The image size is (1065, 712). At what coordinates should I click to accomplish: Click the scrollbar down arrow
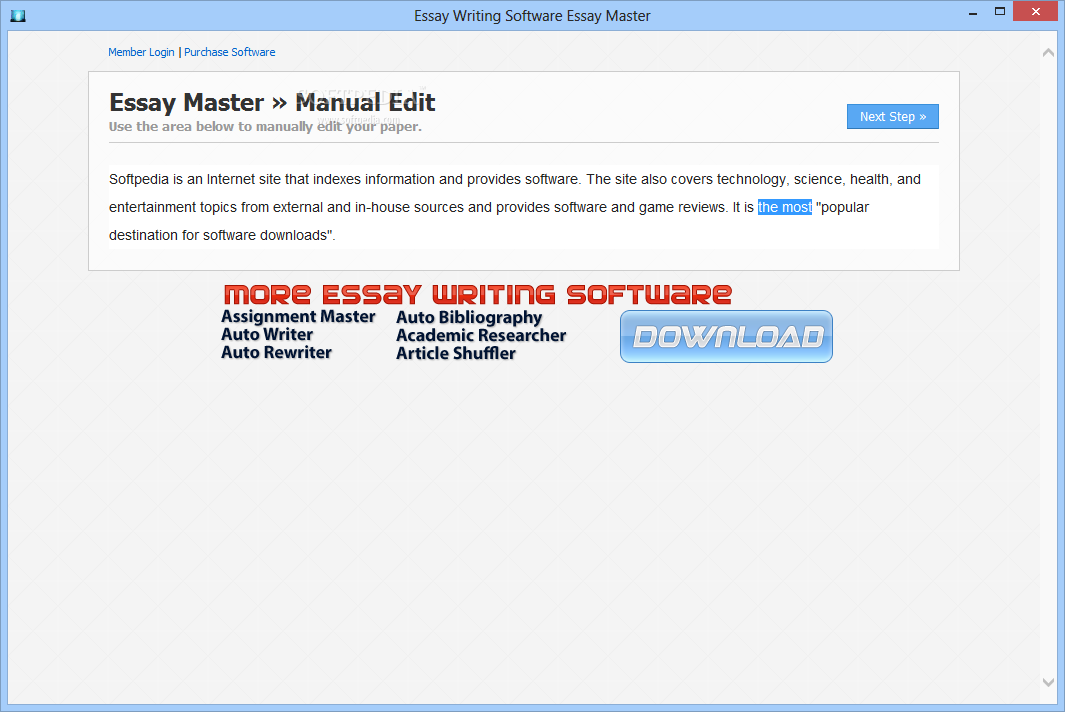(1048, 683)
